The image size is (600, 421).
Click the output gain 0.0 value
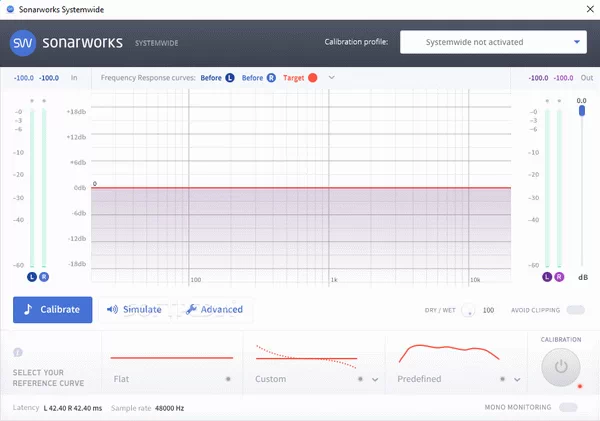tap(581, 101)
